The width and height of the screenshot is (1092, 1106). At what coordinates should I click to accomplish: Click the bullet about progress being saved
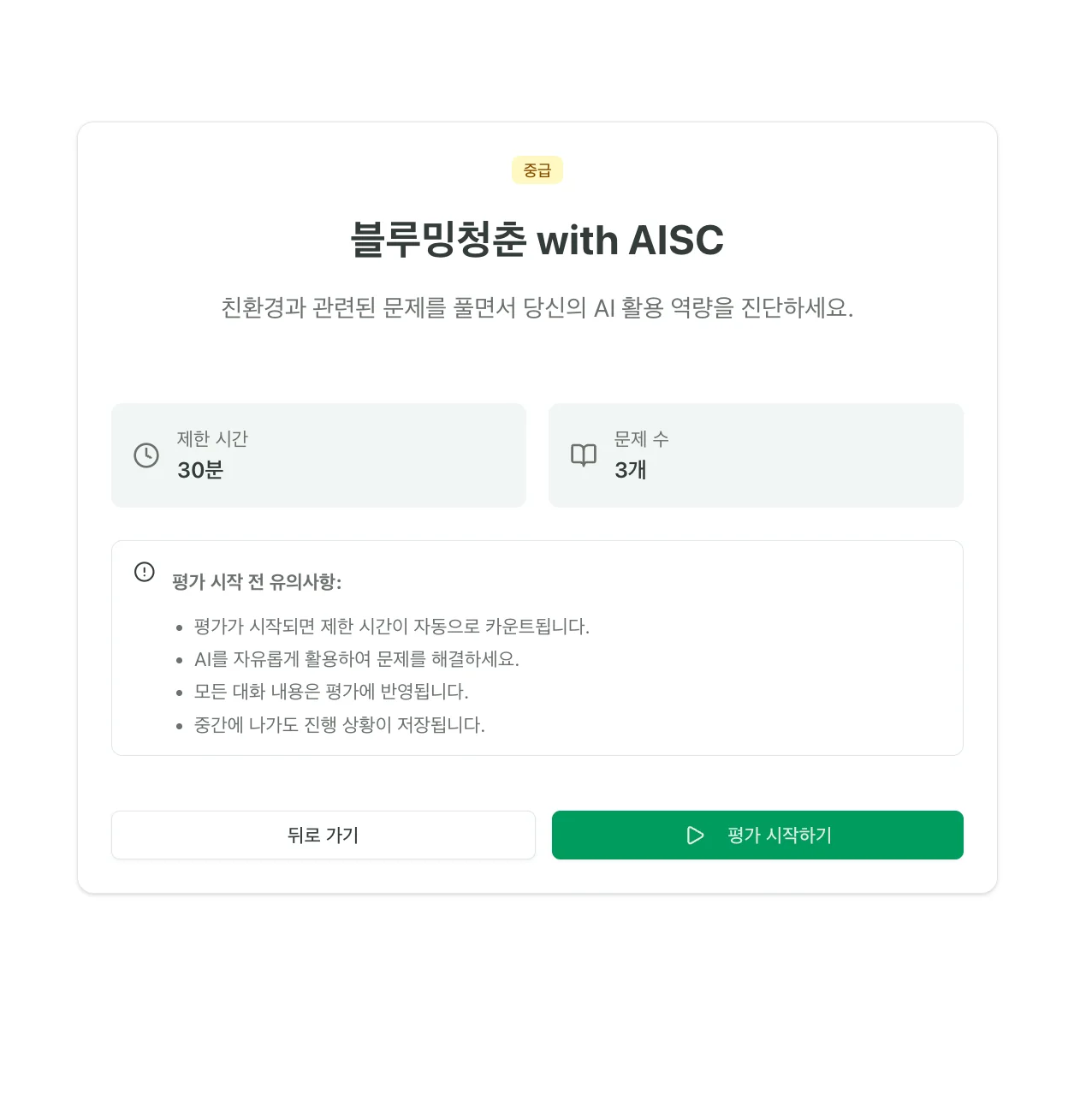(339, 724)
